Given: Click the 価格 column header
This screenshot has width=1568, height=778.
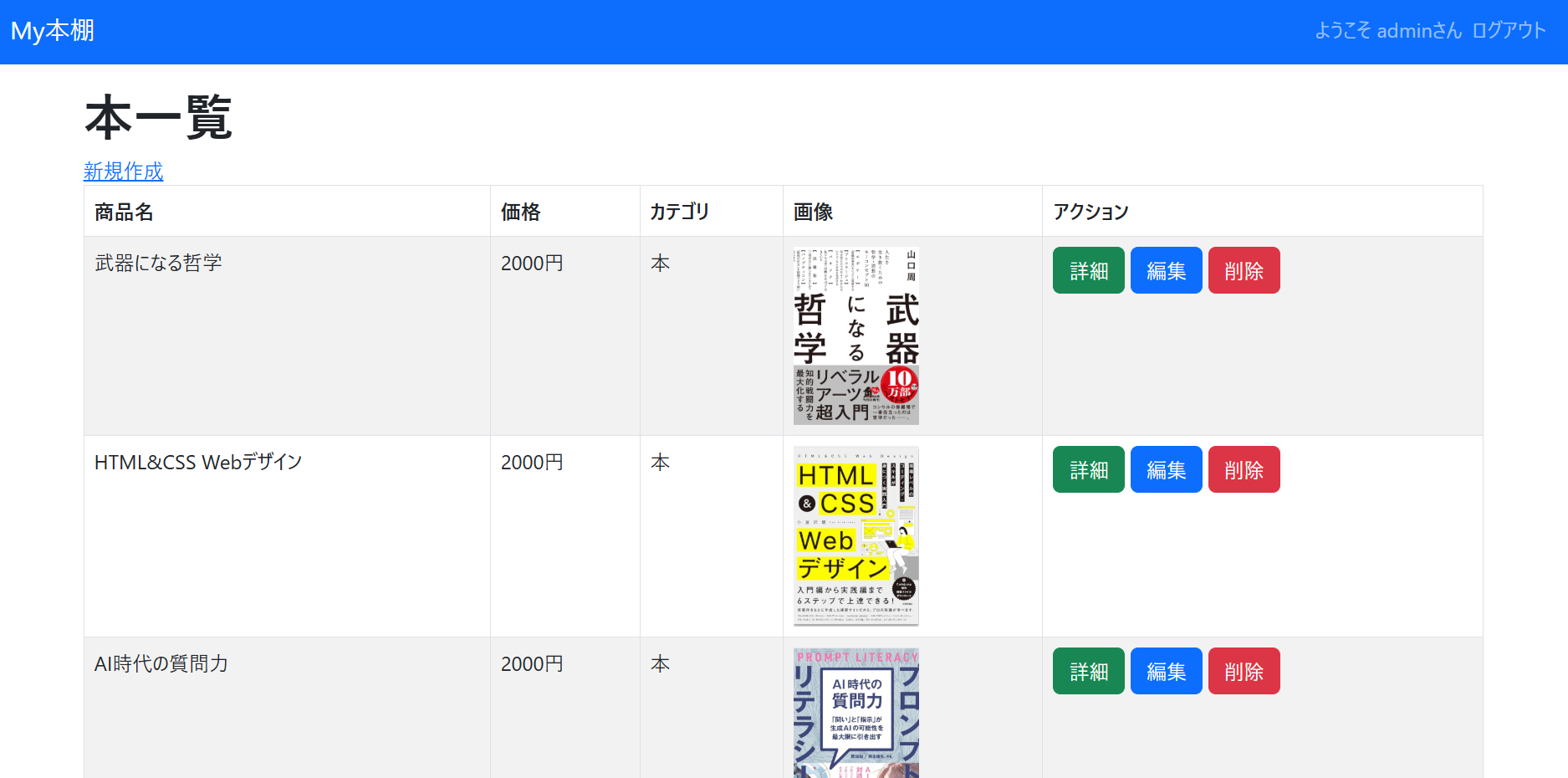Looking at the screenshot, I should click(x=520, y=212).
